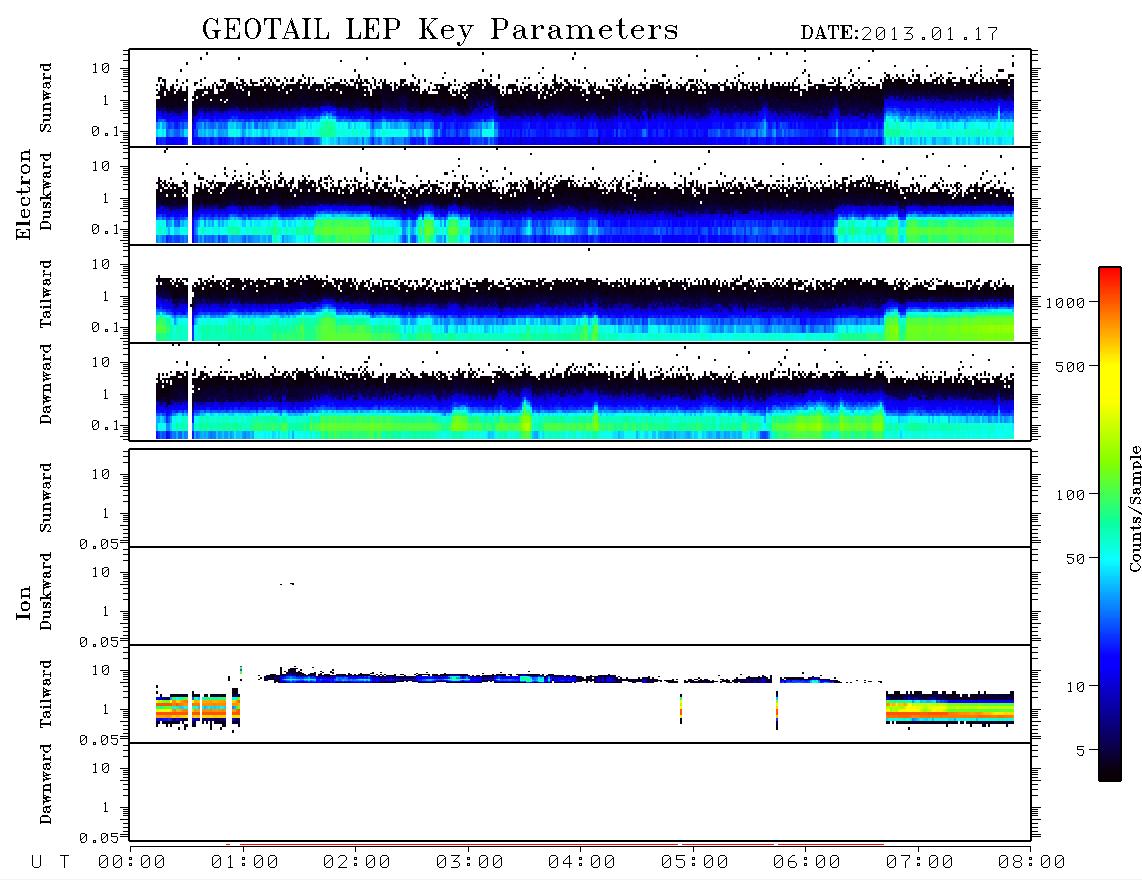Screen dimensions: 1142x880
Task: Click the black bottom of the colorbar
Action: 1110,769
